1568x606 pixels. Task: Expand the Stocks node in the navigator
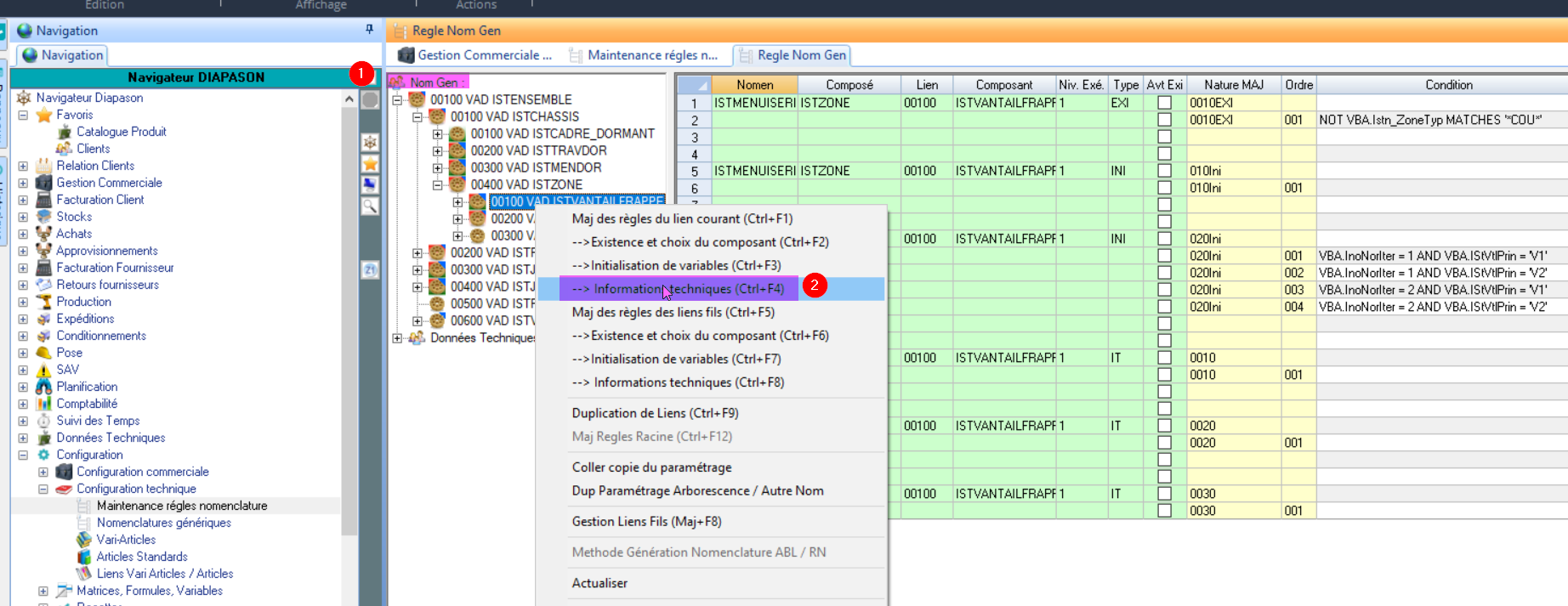tap(23, 217)
